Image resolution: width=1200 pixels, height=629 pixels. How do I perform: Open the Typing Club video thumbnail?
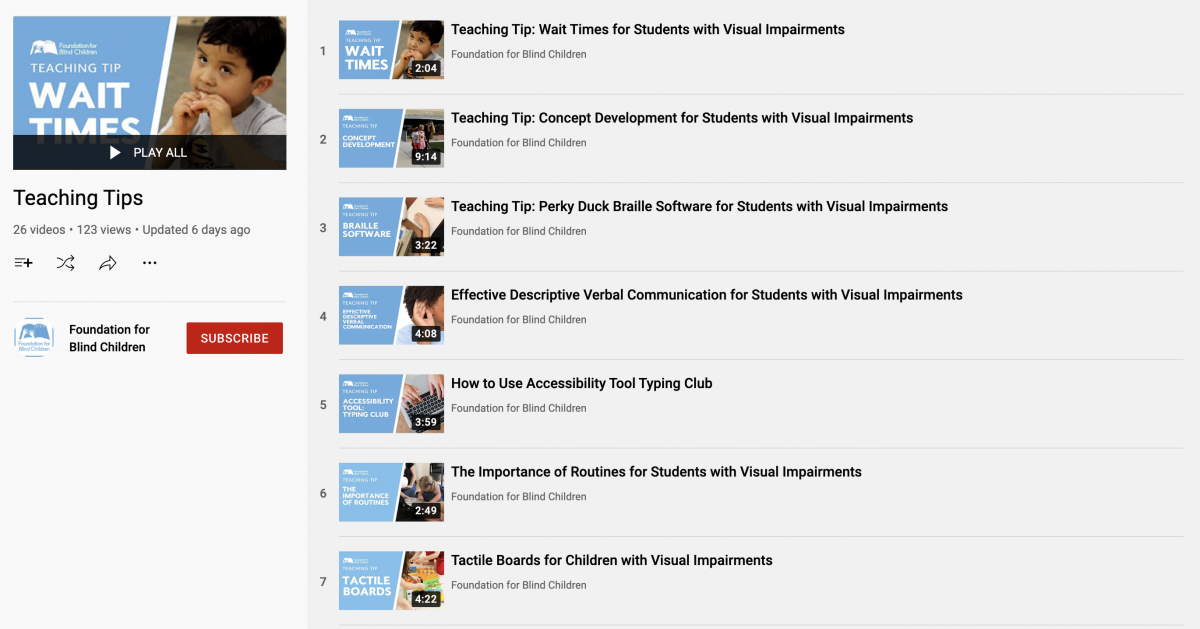click(x=391, y=404)
